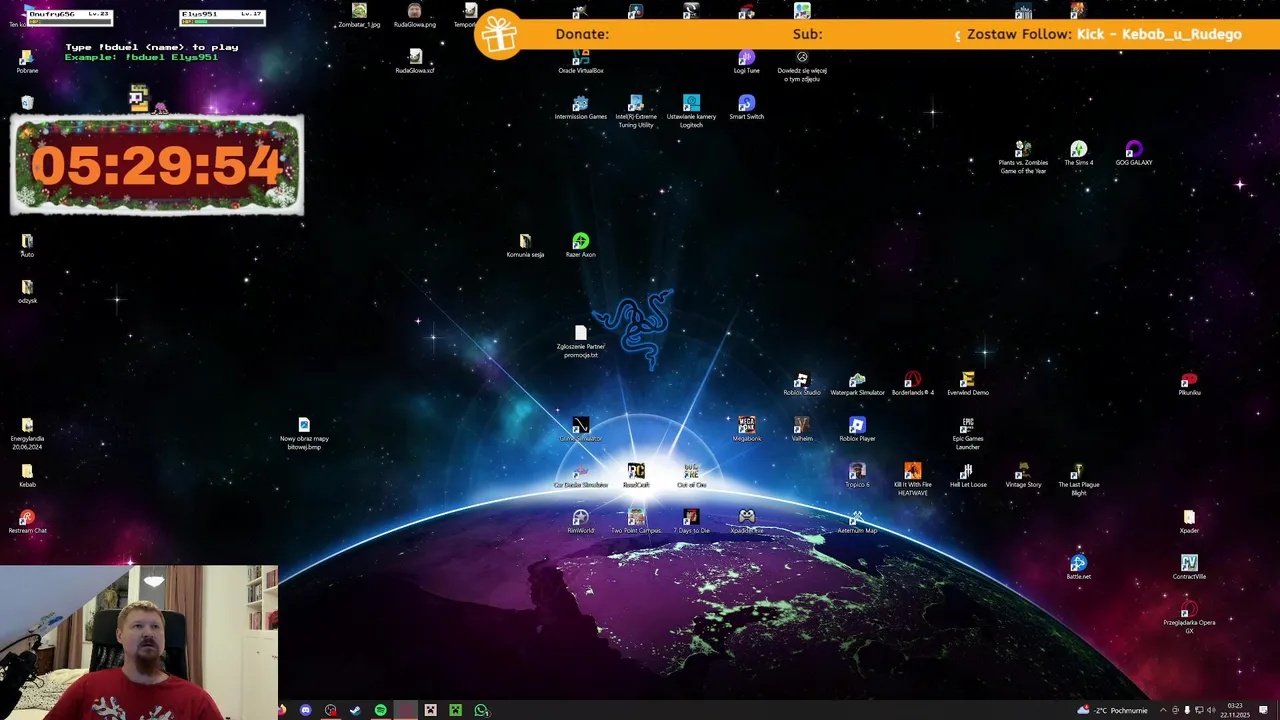
Task: Select the Xpadder file on right side
Action: (1189, 522)
